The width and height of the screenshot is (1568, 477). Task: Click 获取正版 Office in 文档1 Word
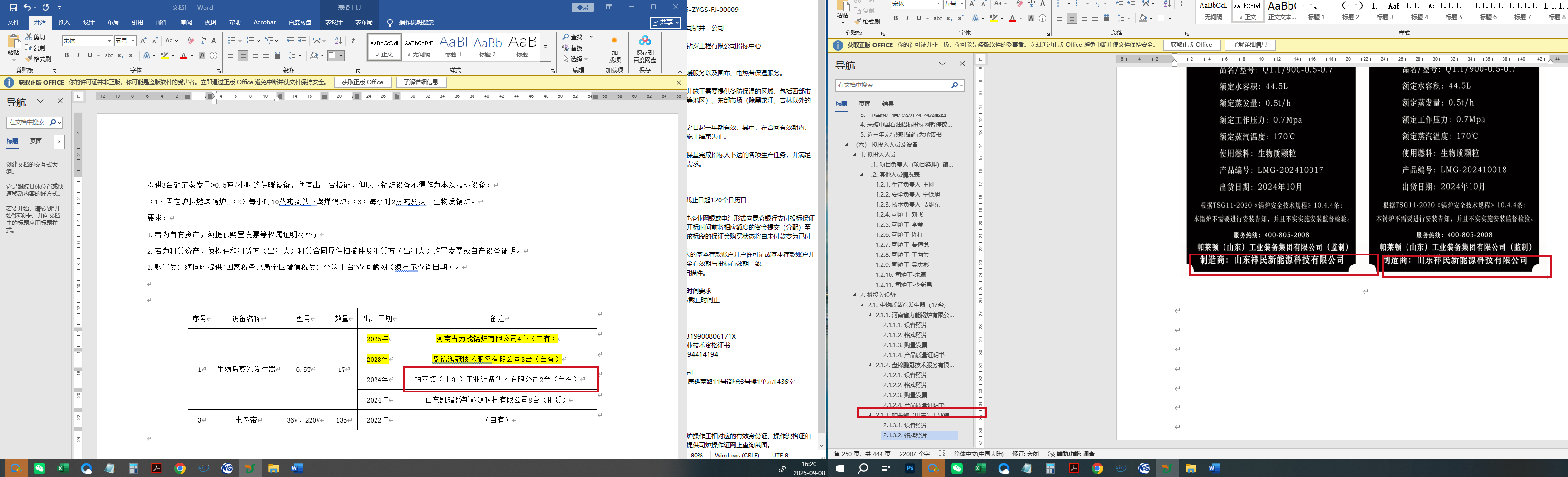click(362, 82)
